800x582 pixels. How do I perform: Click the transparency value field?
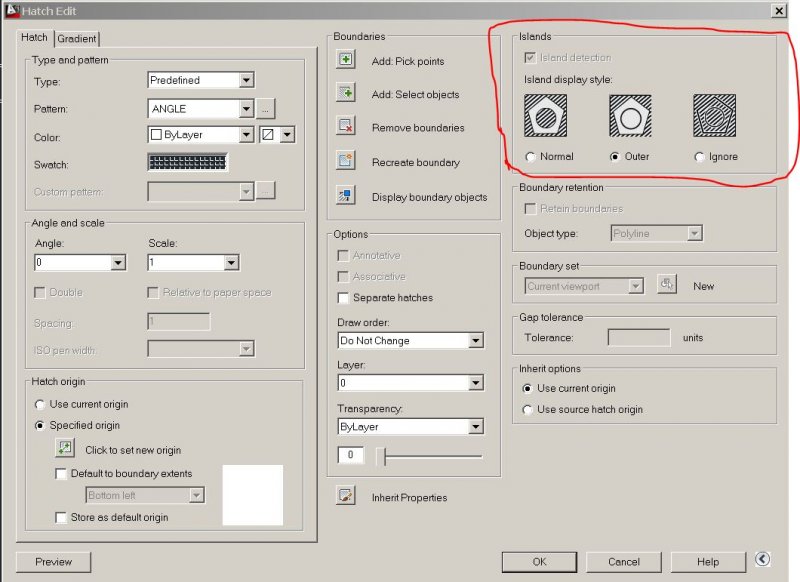(x=351, y=455)
